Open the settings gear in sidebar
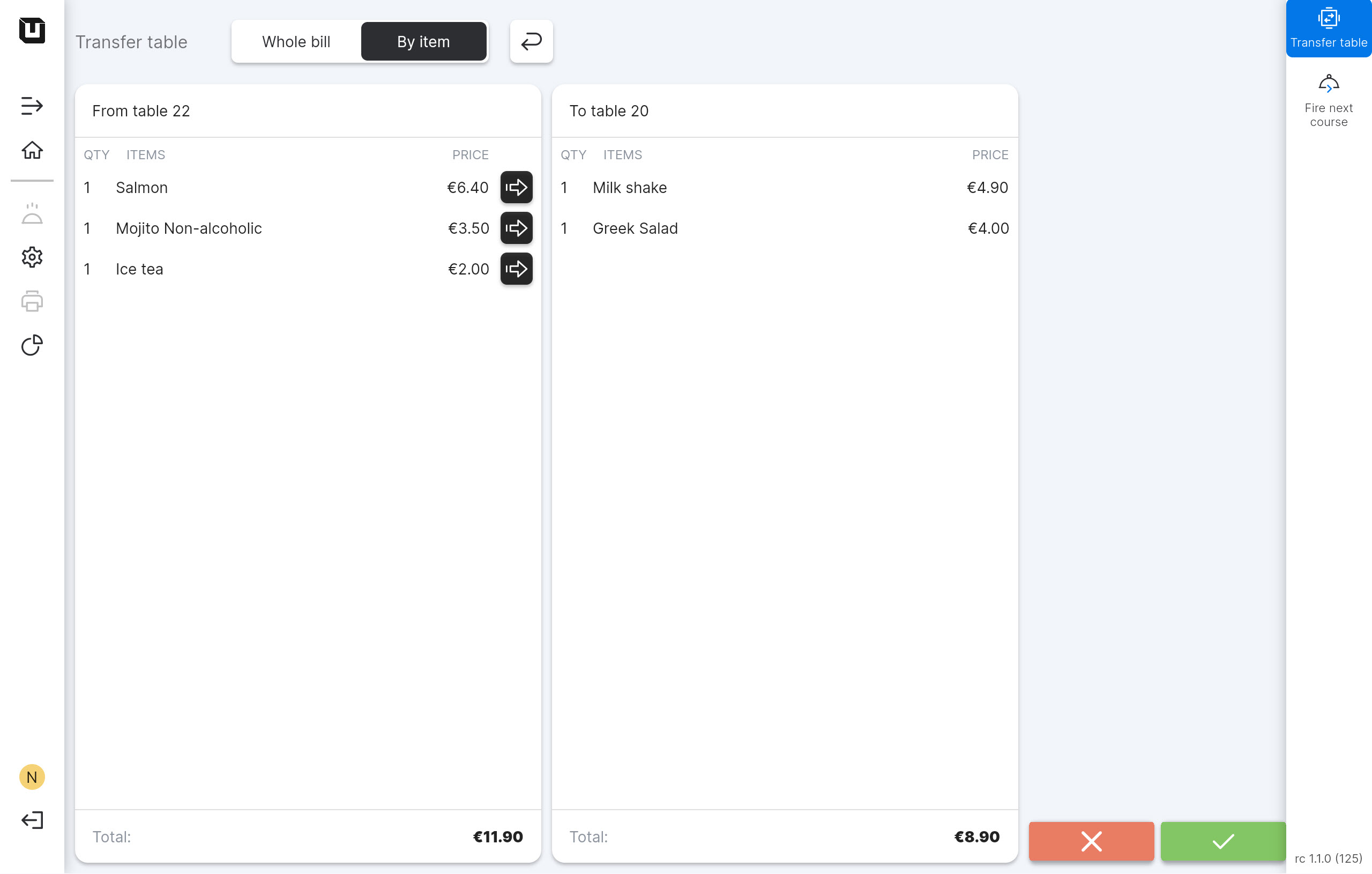 [32, 257]
